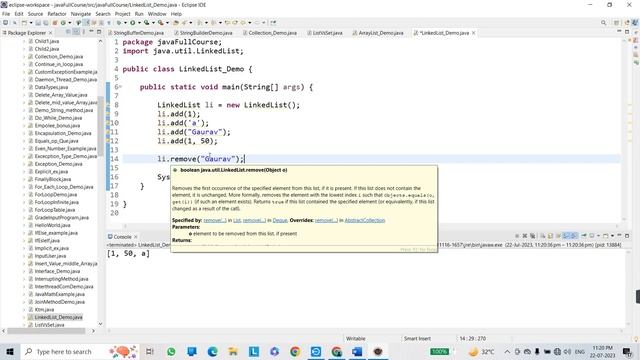Close the LinkedList_Demo.java editor tab

473,33
